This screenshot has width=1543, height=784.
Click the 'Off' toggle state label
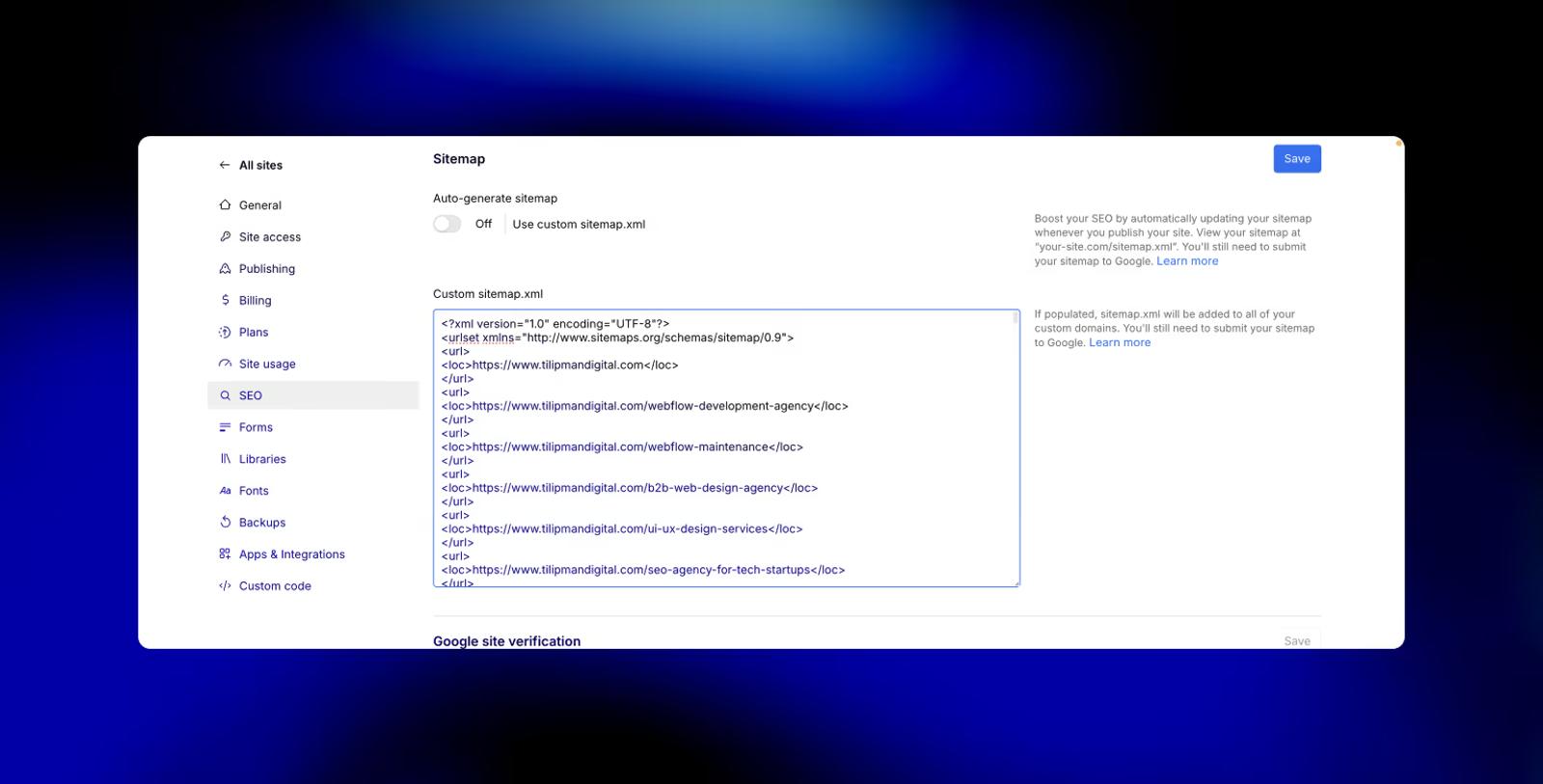tap(483, 224)
